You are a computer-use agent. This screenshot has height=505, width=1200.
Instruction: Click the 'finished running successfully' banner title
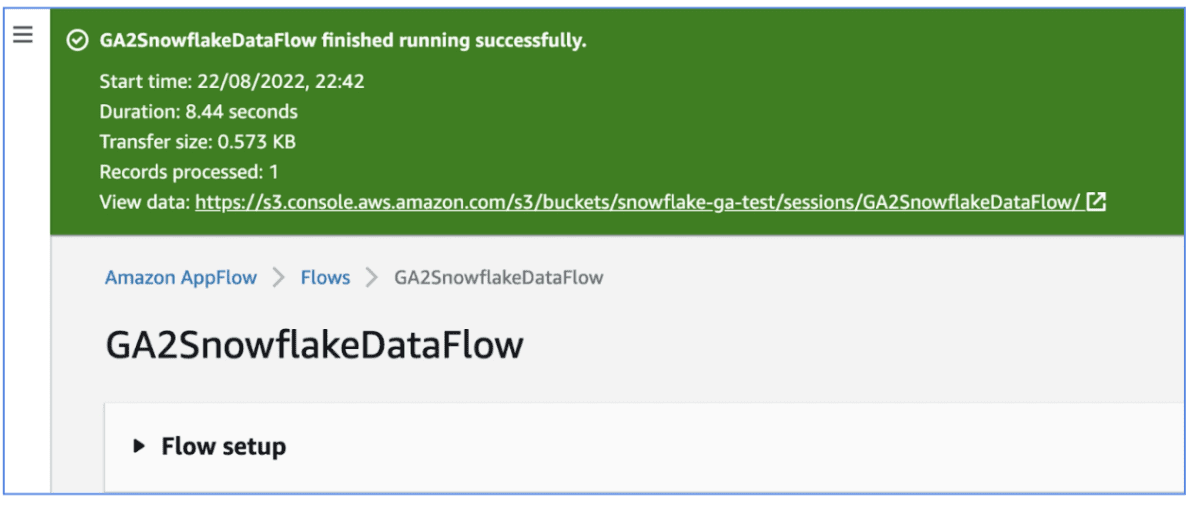343,41
